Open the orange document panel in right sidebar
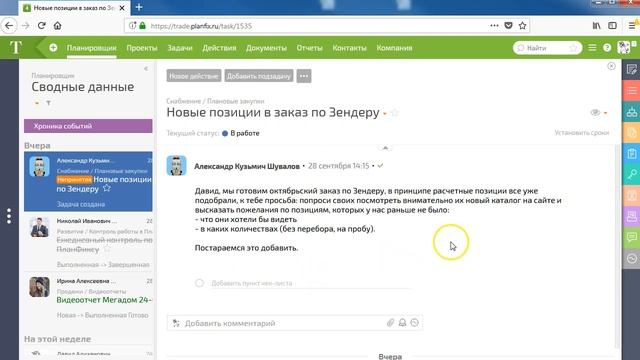 pyautogui.click(x=631, y=133)
